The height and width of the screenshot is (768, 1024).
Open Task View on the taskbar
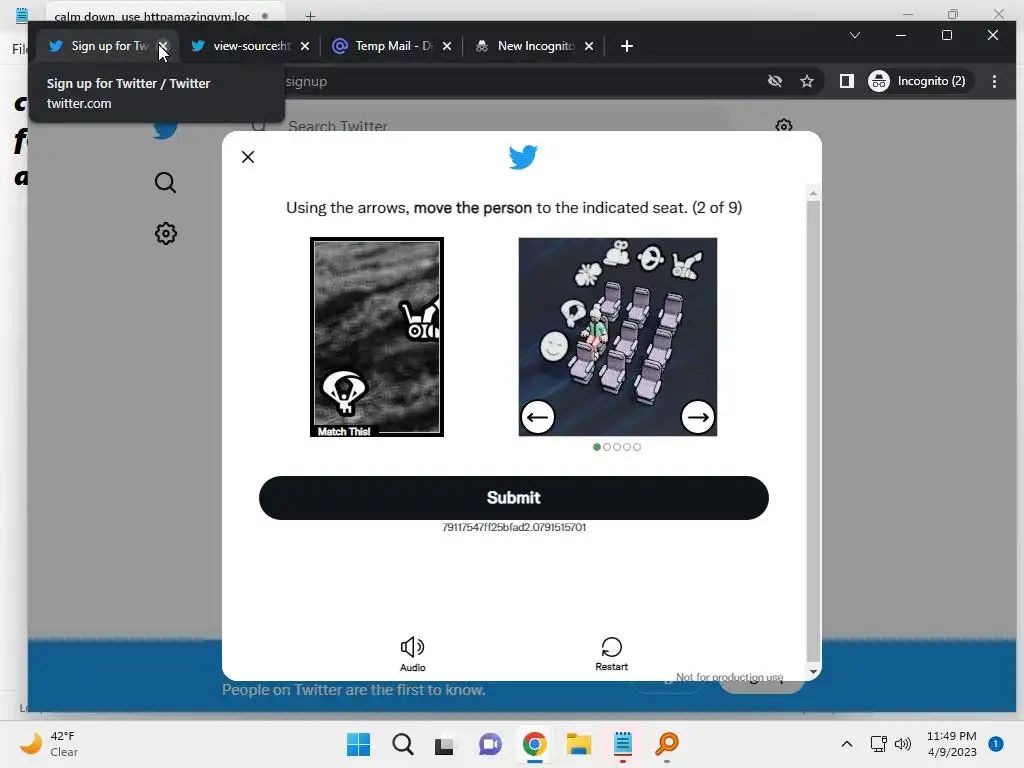[x=444, y=744]
